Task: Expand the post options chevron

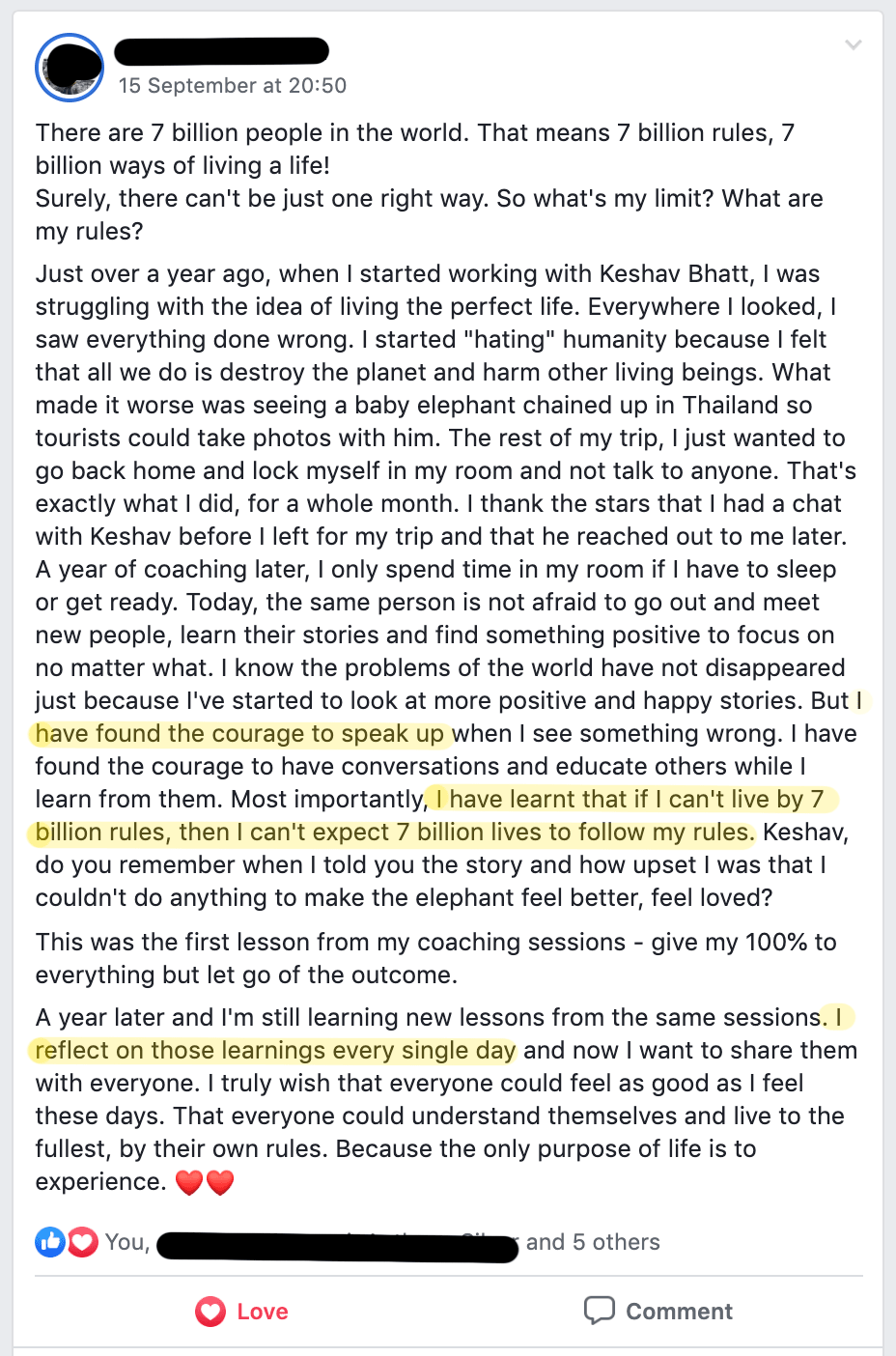Action: click(x=853, y=44)
